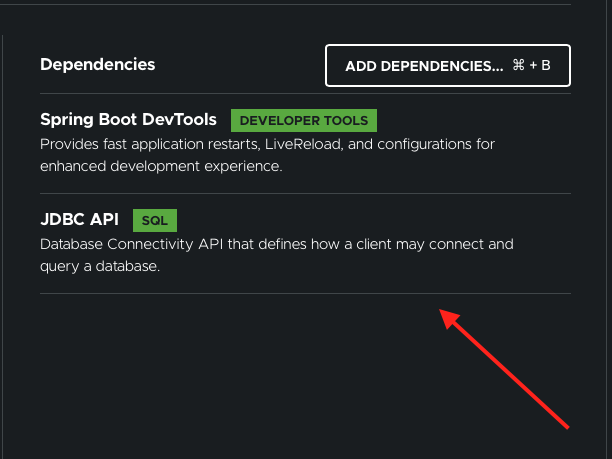Click the ⌘ command symbol in the button
612x459 pixels.
coord(518,66)
